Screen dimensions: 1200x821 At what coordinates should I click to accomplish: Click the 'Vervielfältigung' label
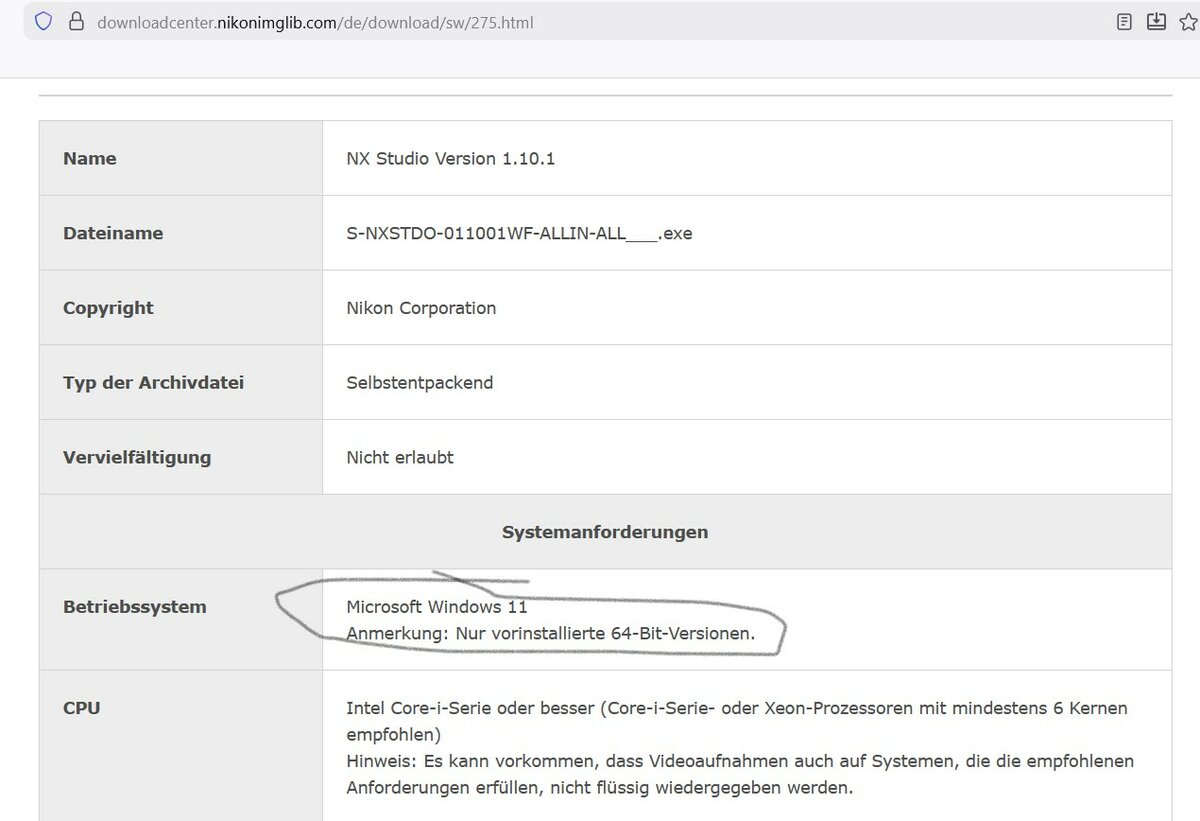(x=137, y=457)
